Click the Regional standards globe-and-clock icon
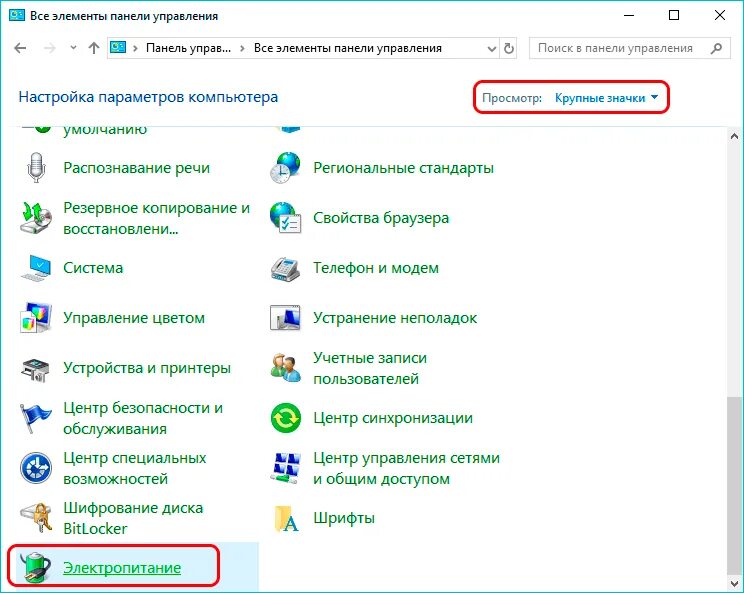The image size is (744, 593). [x=285, y=167]
